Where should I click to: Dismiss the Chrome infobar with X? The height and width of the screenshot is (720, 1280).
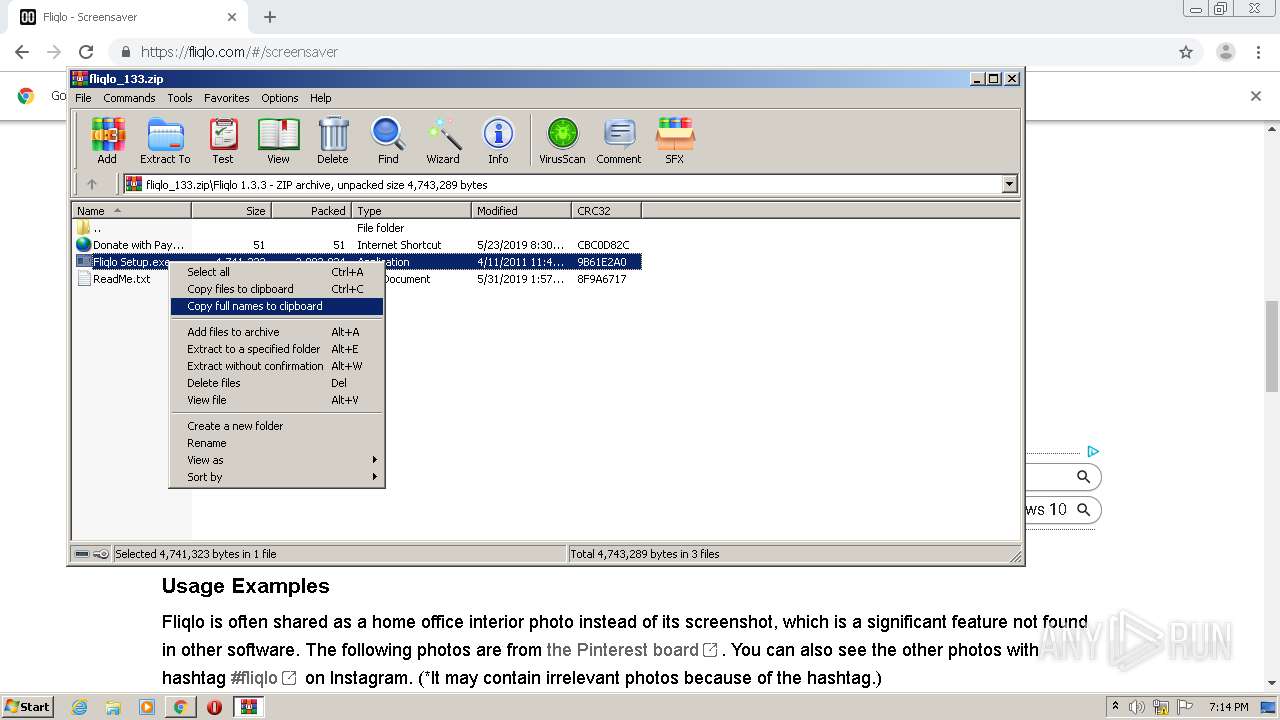[1256, 96]
